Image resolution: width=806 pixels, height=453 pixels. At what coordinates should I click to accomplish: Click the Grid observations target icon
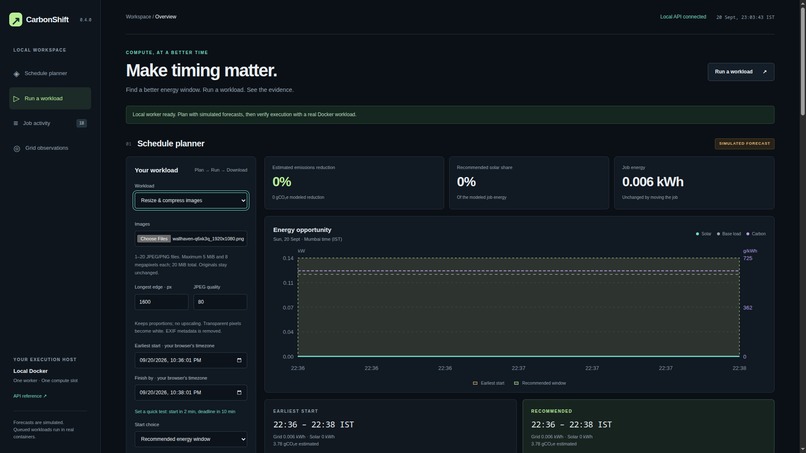point(17,149)
